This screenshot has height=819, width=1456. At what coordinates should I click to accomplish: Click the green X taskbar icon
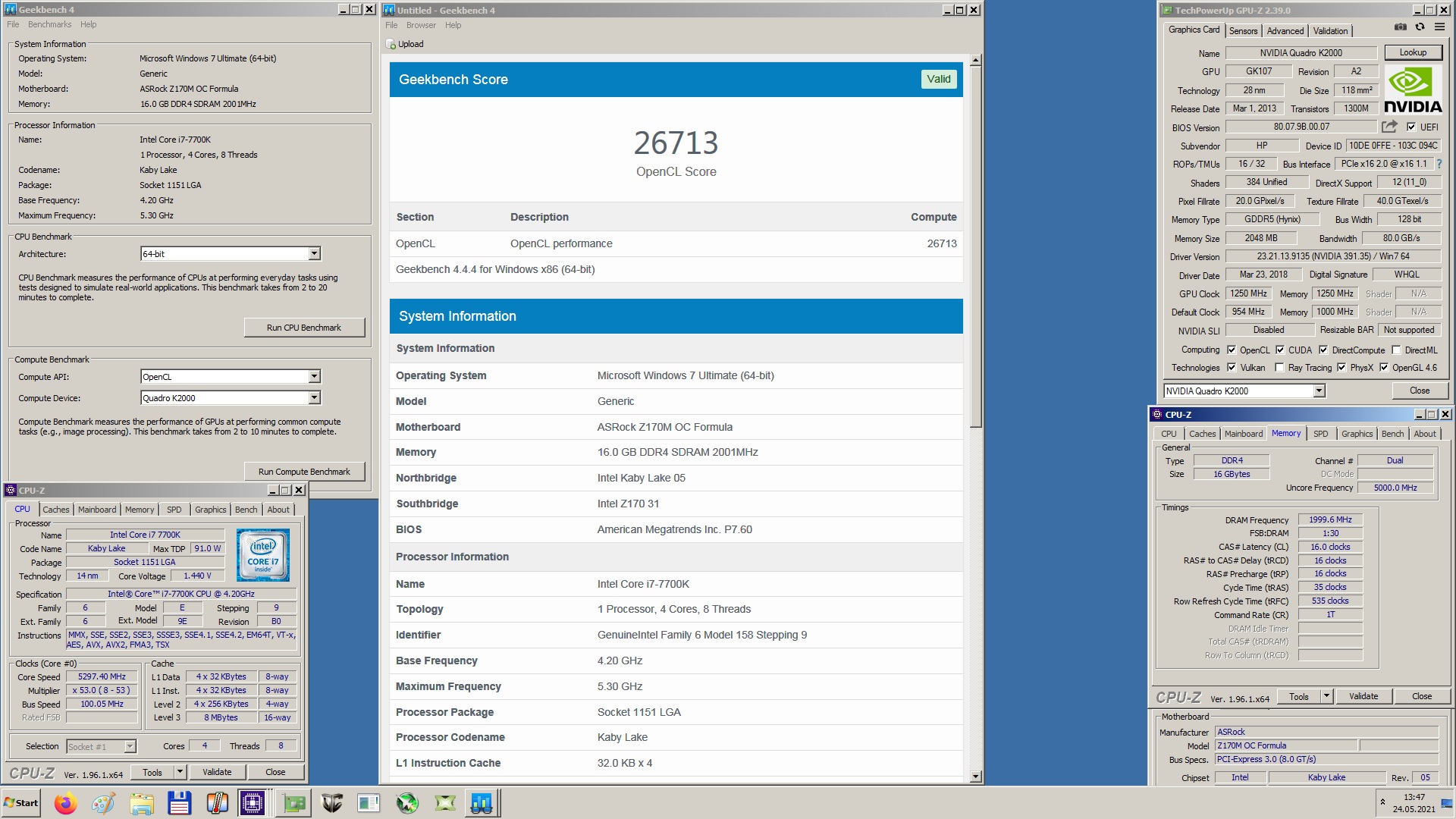tap(445, 803)
